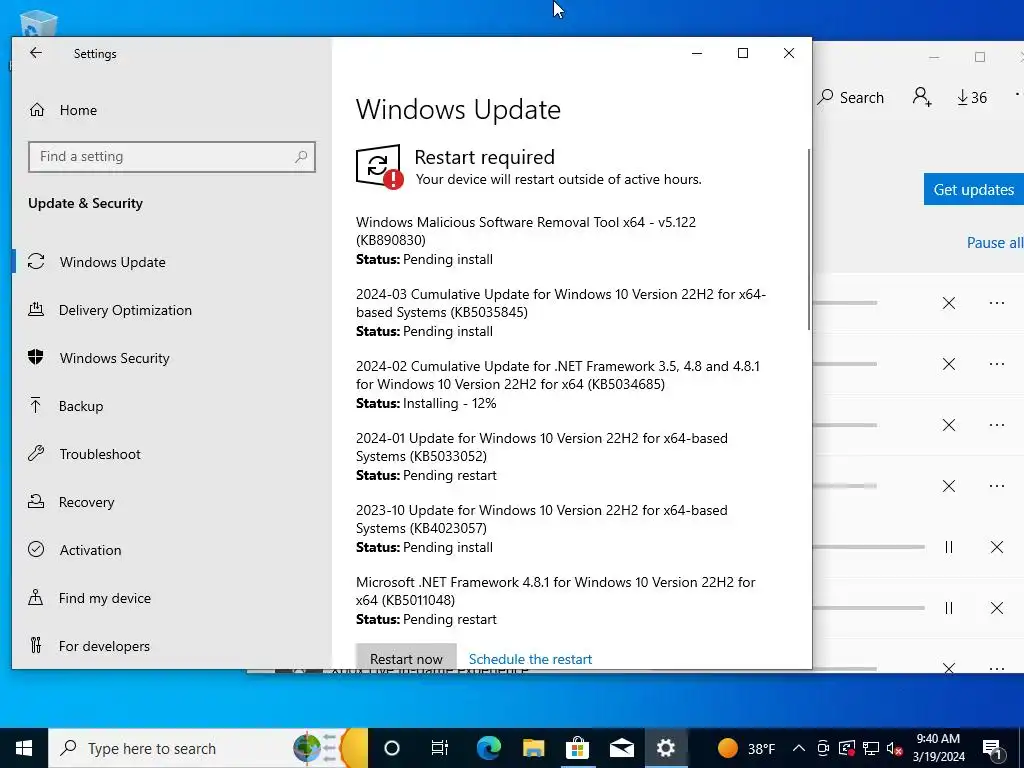Open the Backup section

81,406
